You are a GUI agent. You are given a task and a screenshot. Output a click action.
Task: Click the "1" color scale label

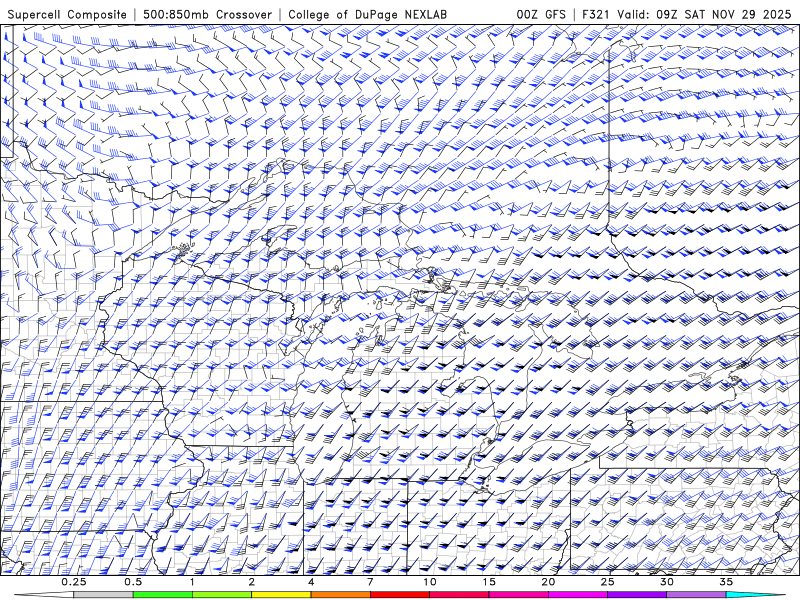click(192, 582)
